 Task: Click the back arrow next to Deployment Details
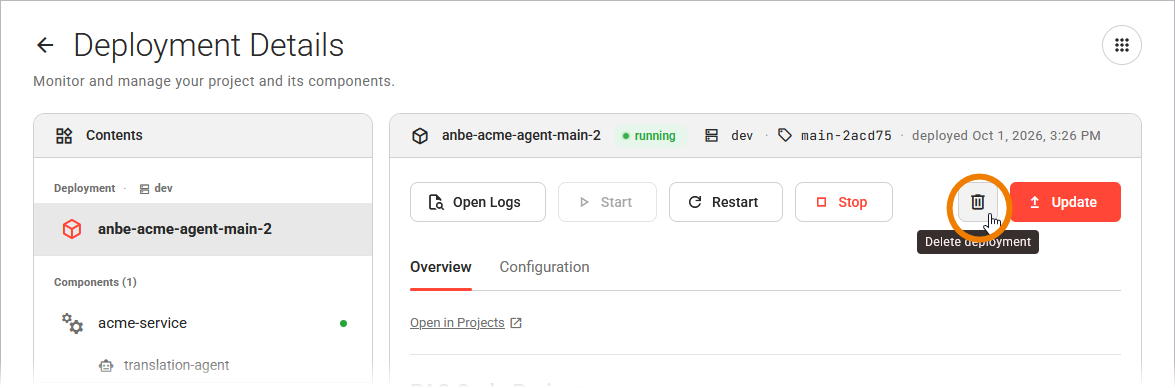45,46
